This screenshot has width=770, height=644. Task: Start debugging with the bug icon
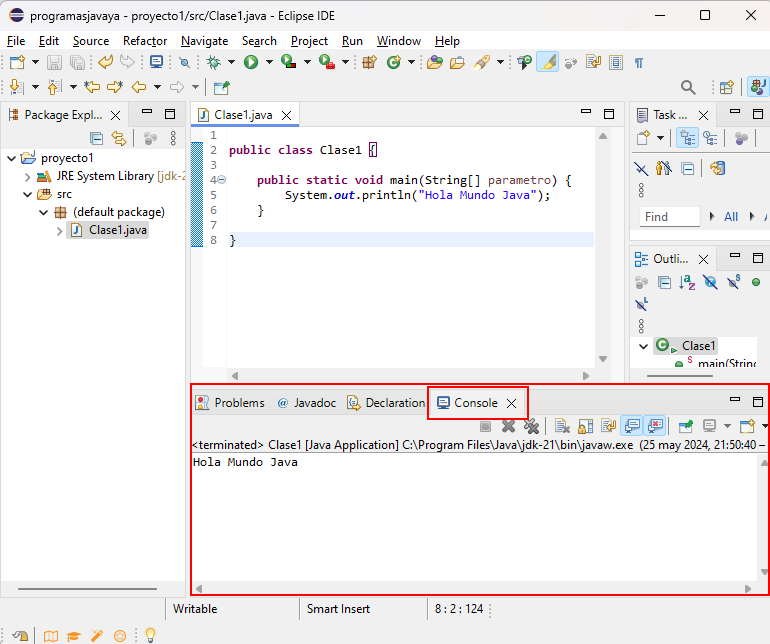pyautogui.click(x=214, y=62)
